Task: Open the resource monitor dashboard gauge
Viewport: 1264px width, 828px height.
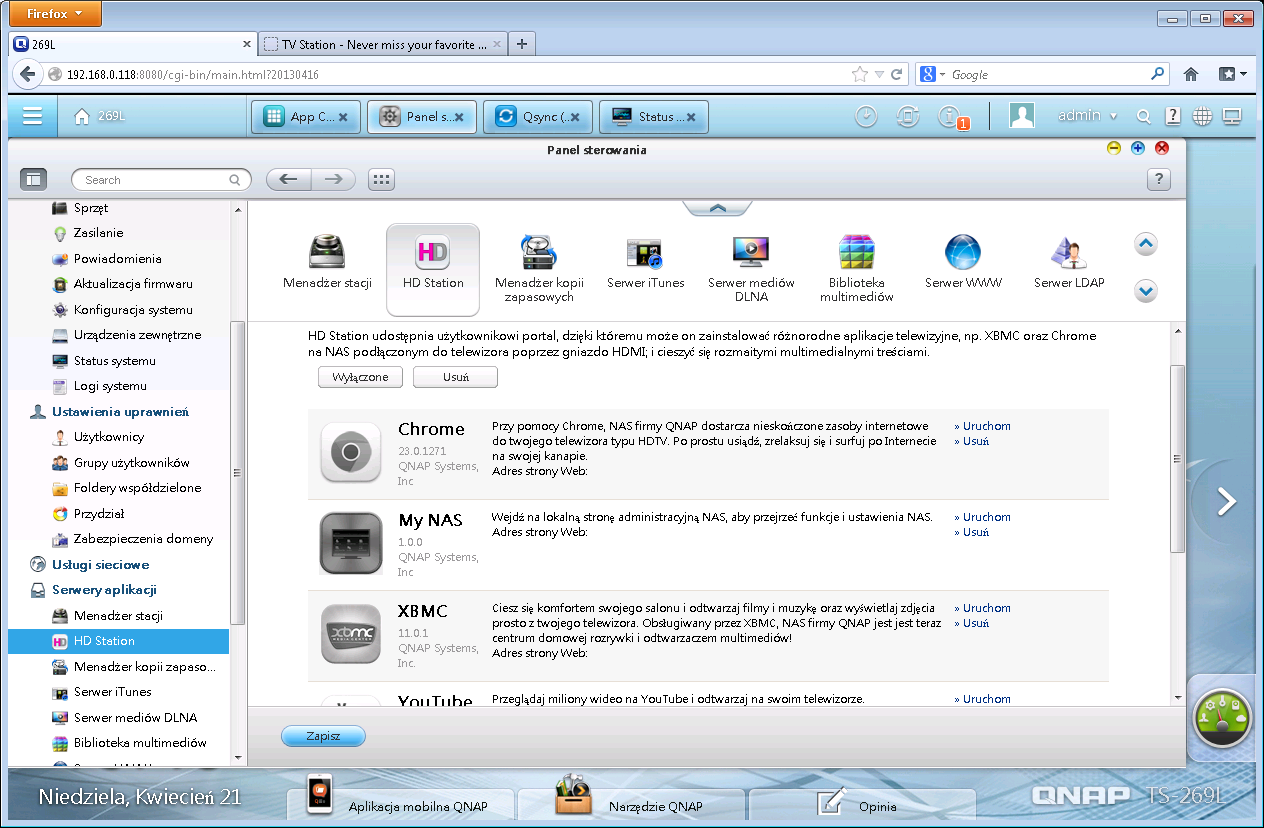Action: [1222, 719]
